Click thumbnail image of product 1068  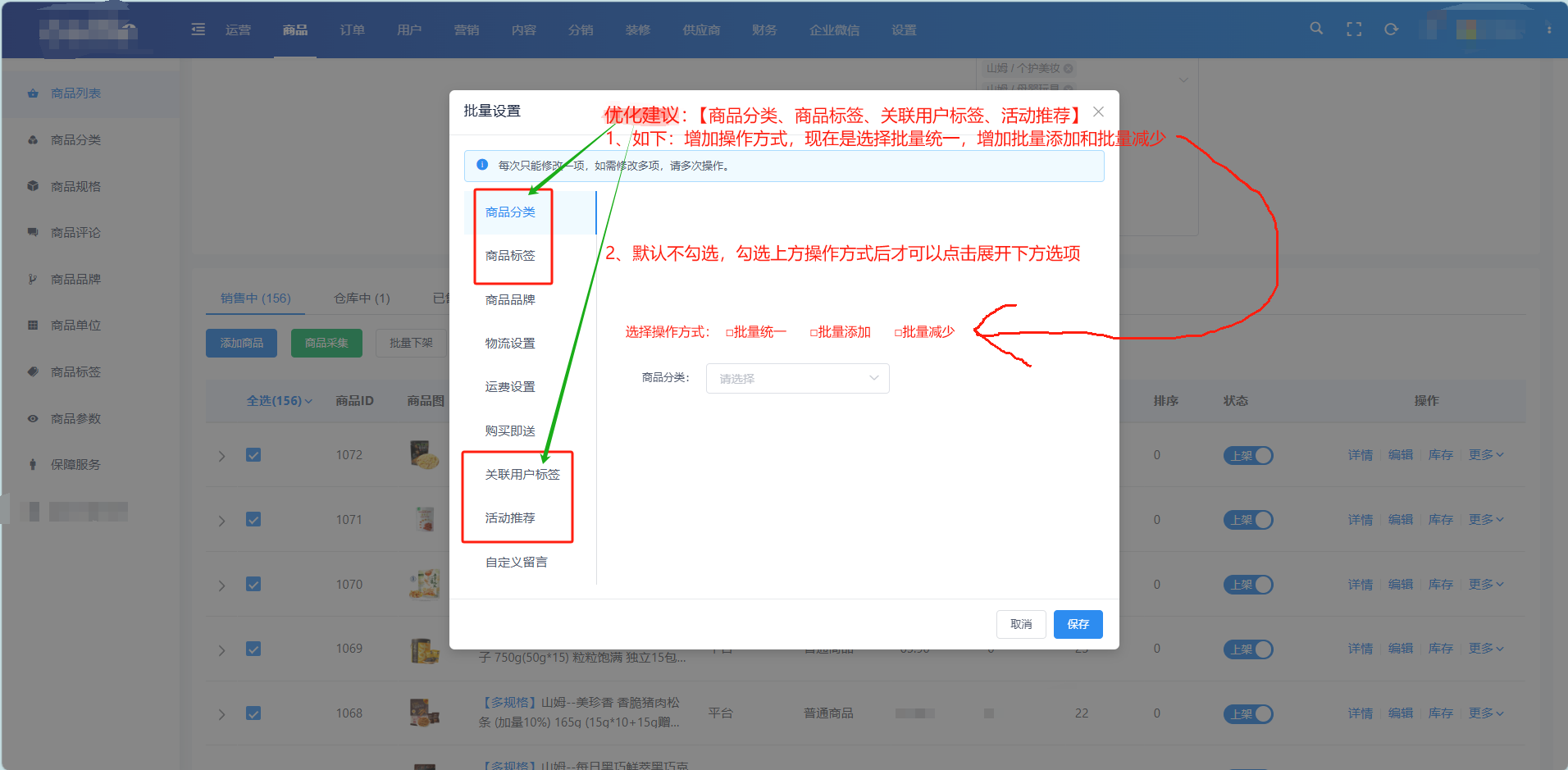point(424,713)
